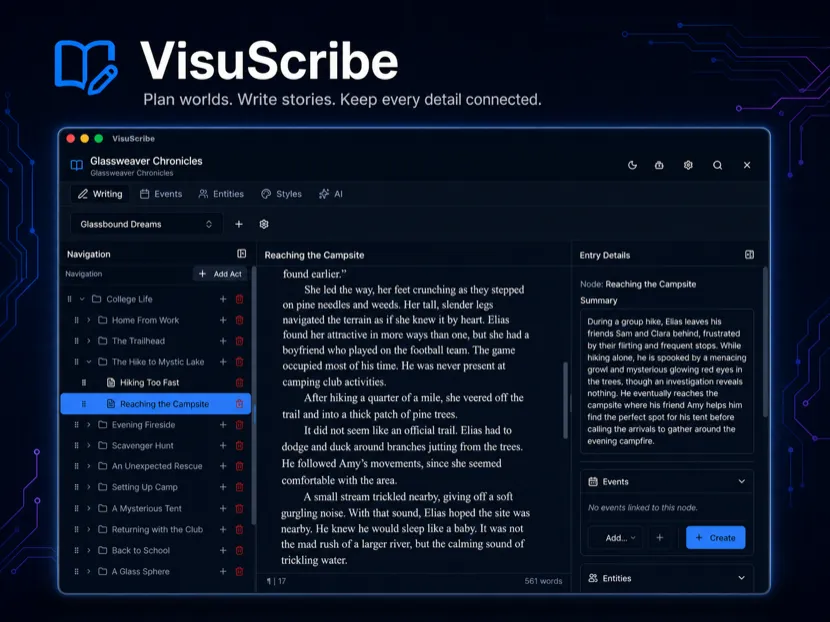Open the Styles tab

click(x=282, y=194)
